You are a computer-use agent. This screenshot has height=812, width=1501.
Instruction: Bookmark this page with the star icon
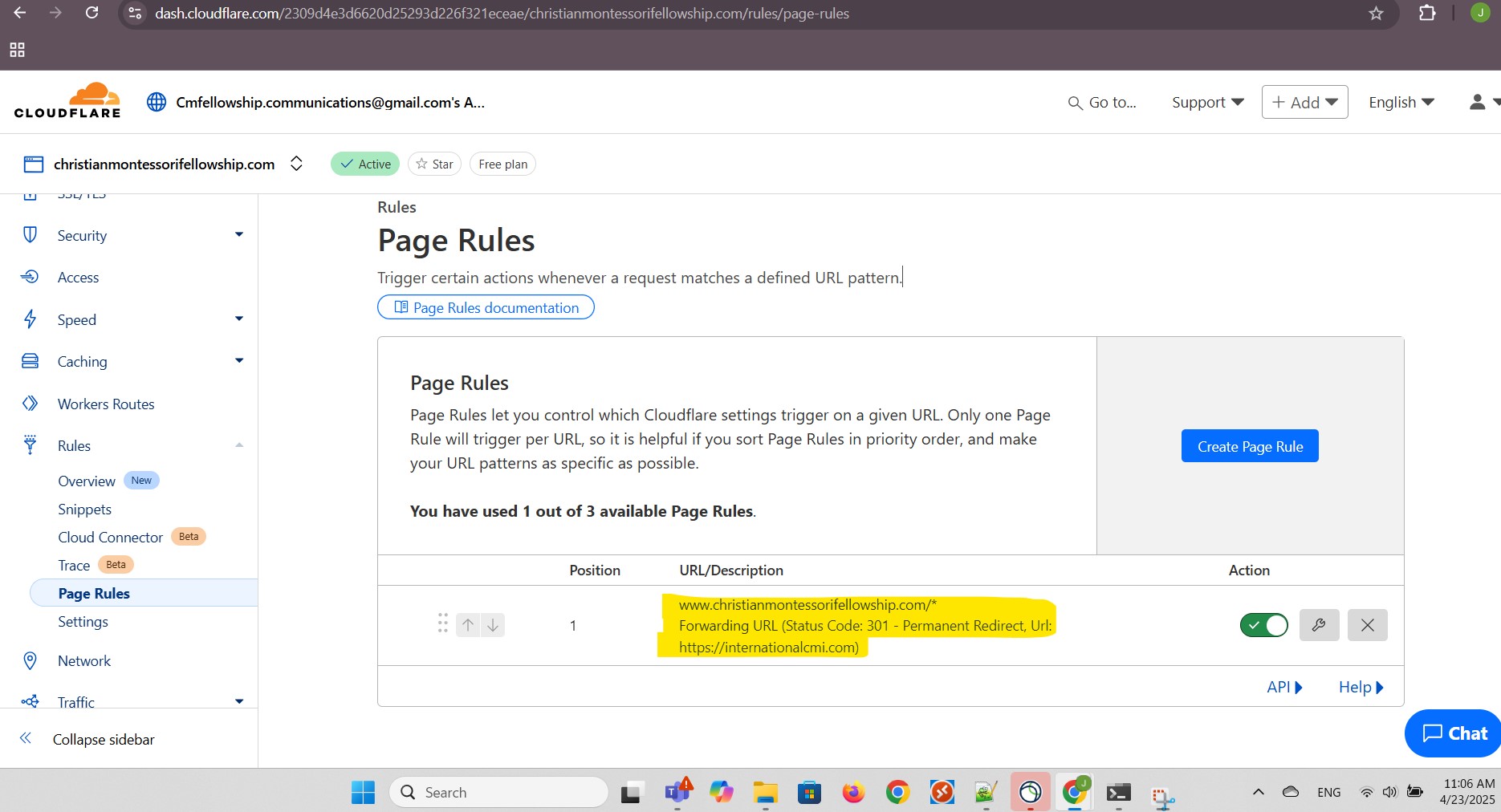[x=1376, y=13]
